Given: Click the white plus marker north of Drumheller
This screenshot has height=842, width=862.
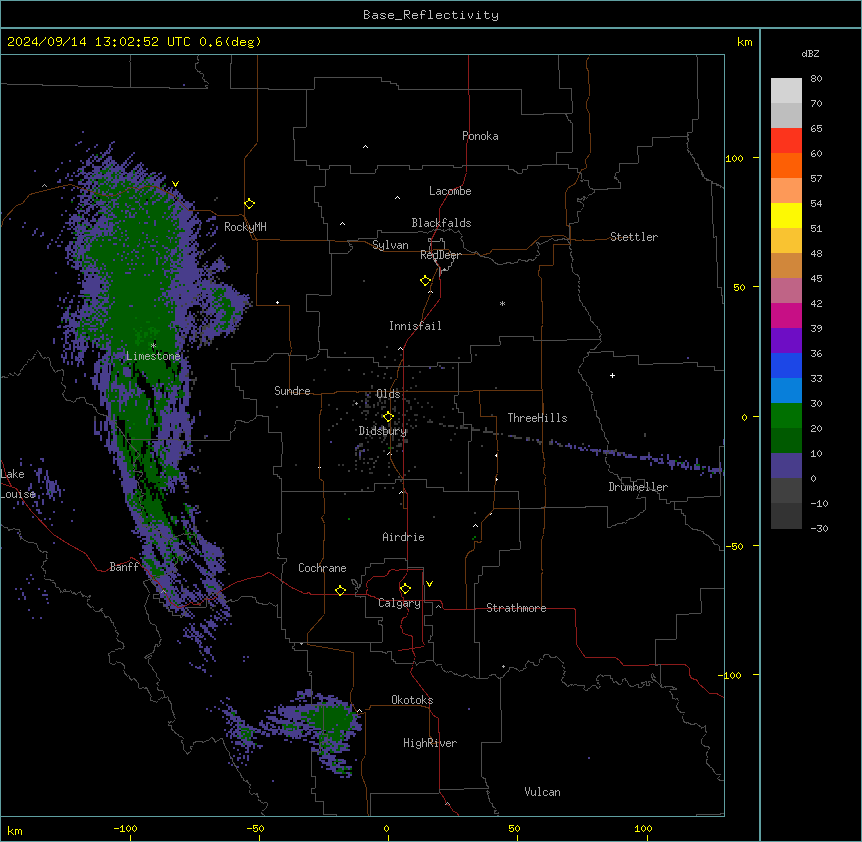Looking at the screenshot, I should [x=612, y=375].
